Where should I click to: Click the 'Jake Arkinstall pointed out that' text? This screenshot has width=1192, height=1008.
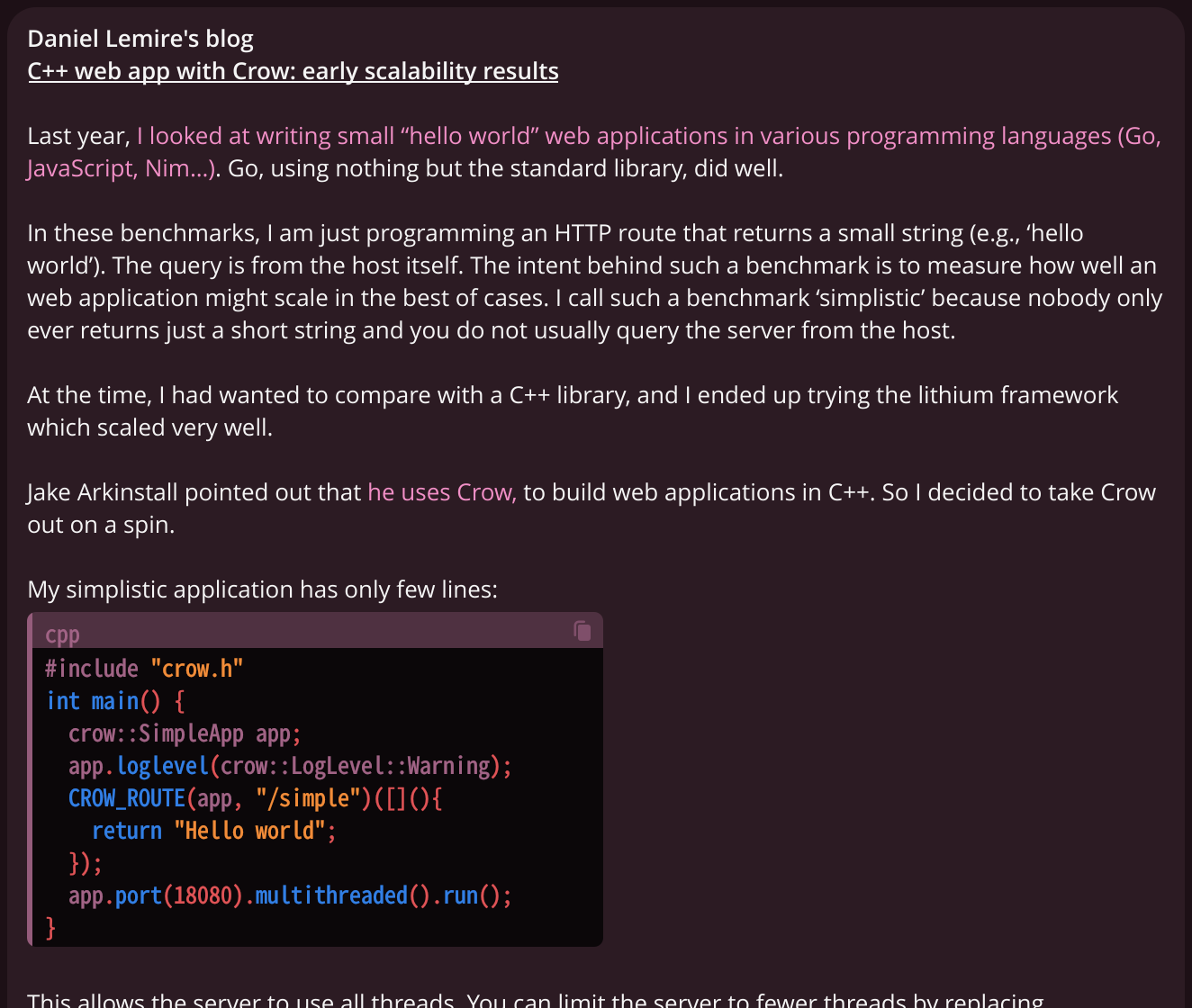[194, 492]
